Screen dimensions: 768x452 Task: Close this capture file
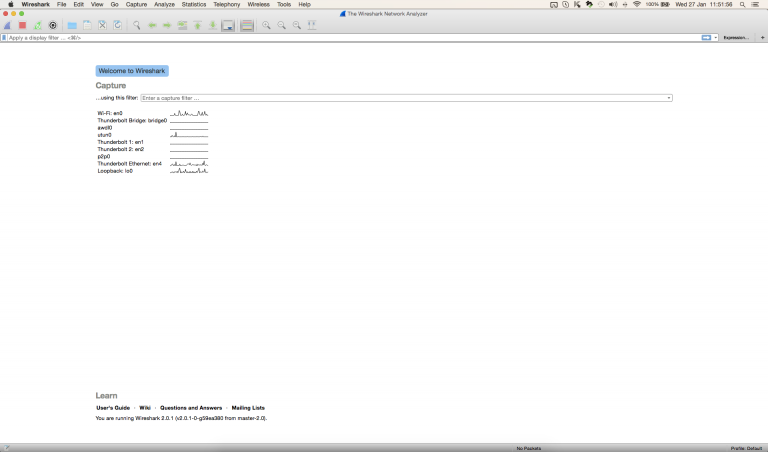(x=102, y=25)
